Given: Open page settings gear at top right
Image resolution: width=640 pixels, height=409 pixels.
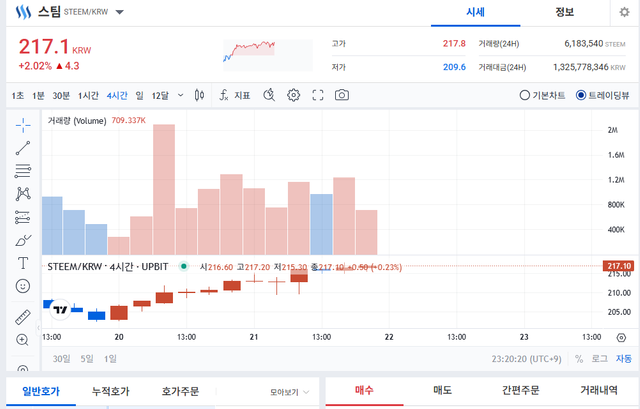Looking at the screenshot, I should 624,12.
